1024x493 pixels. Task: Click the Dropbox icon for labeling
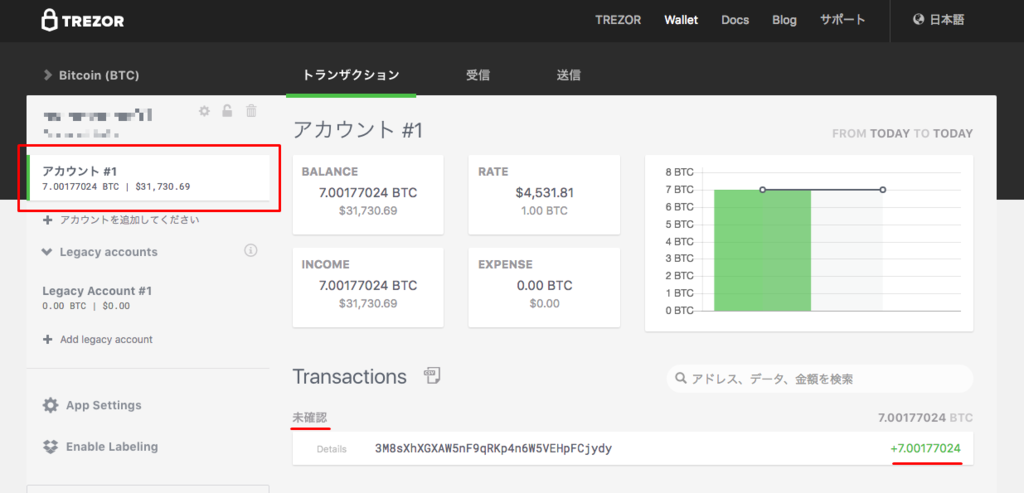50,447
